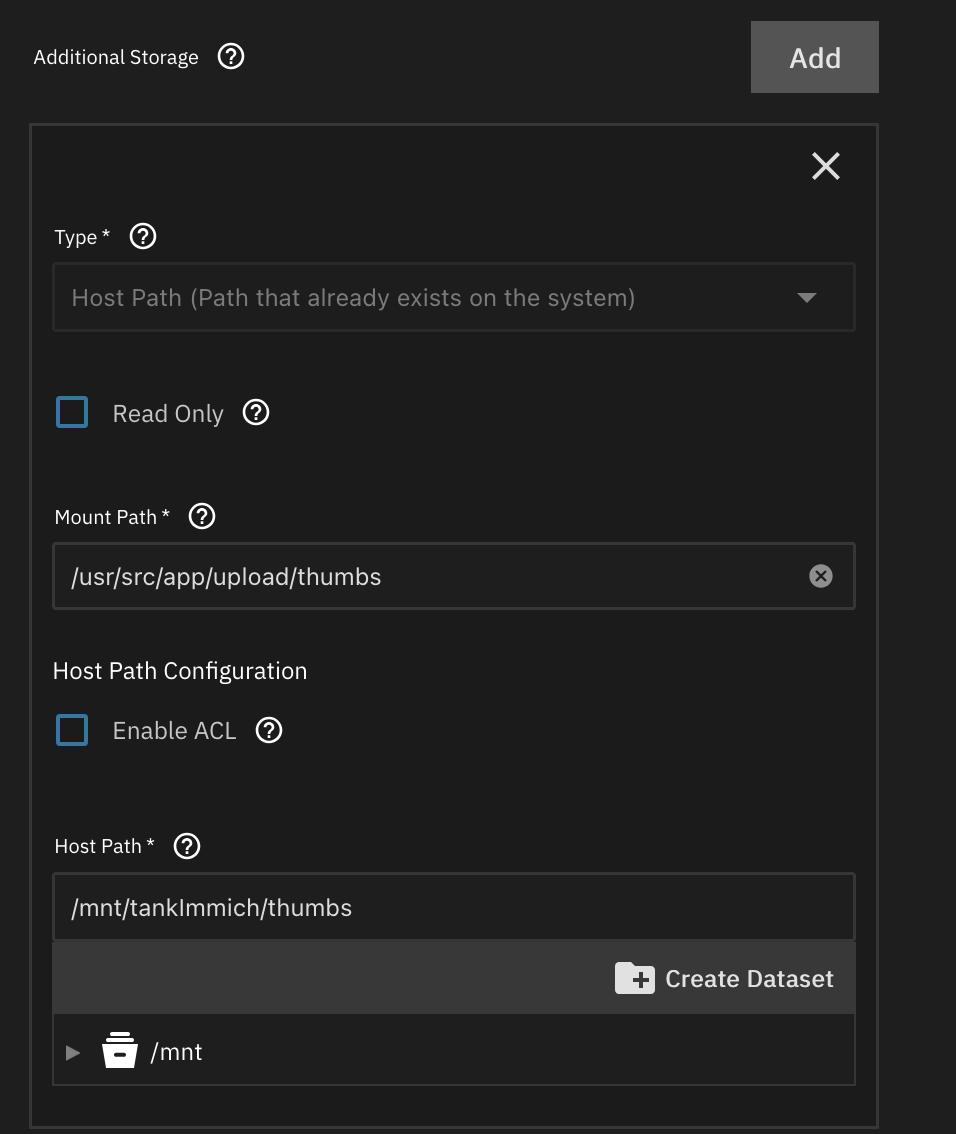Focus the Host Path input field

452,908
